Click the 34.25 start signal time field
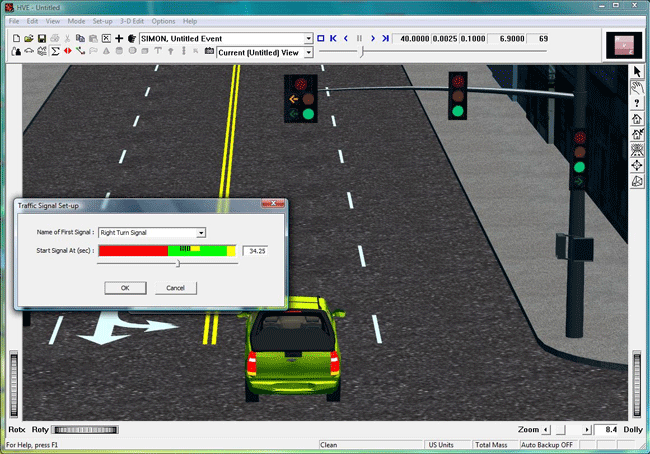This screenshot has height=454, width=650. 259,250
